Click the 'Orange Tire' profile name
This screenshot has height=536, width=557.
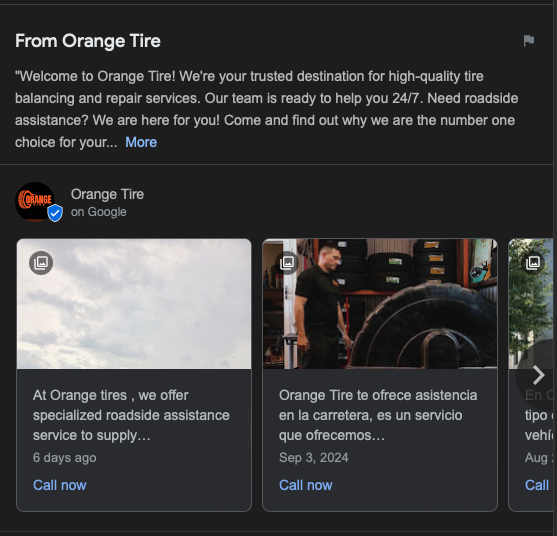tap(107, 194)
